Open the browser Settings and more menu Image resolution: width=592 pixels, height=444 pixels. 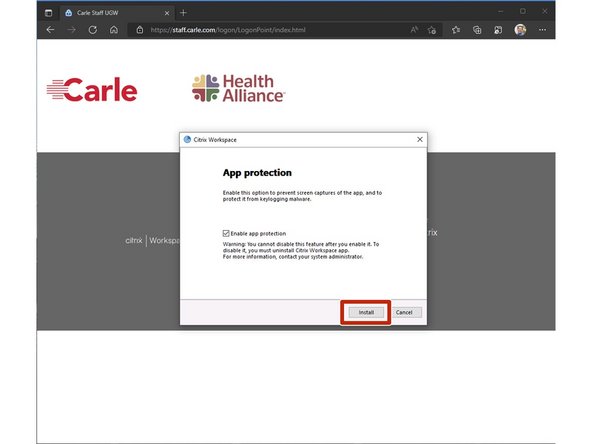pos(542,29)
